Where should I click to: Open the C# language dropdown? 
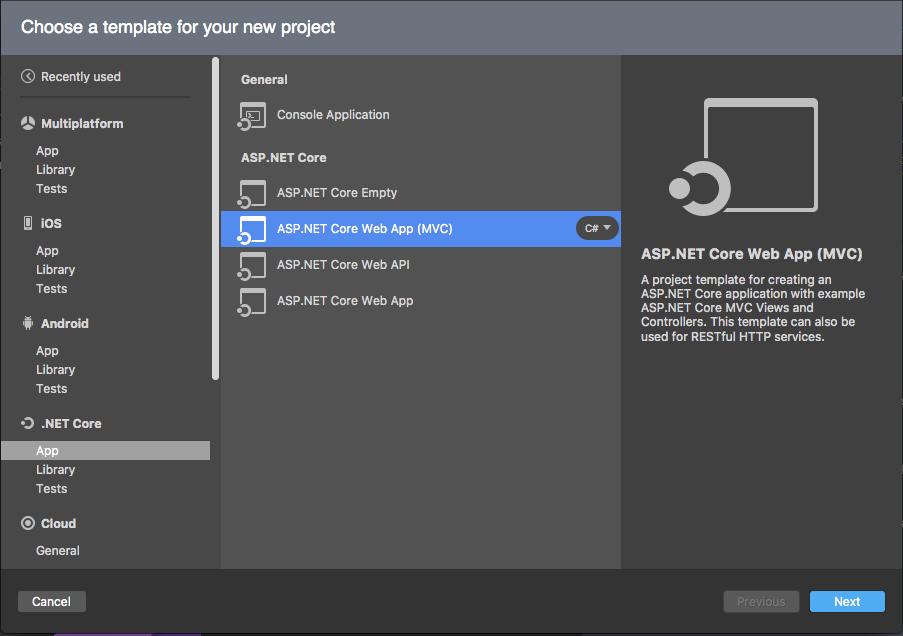[x=597, y=228]
